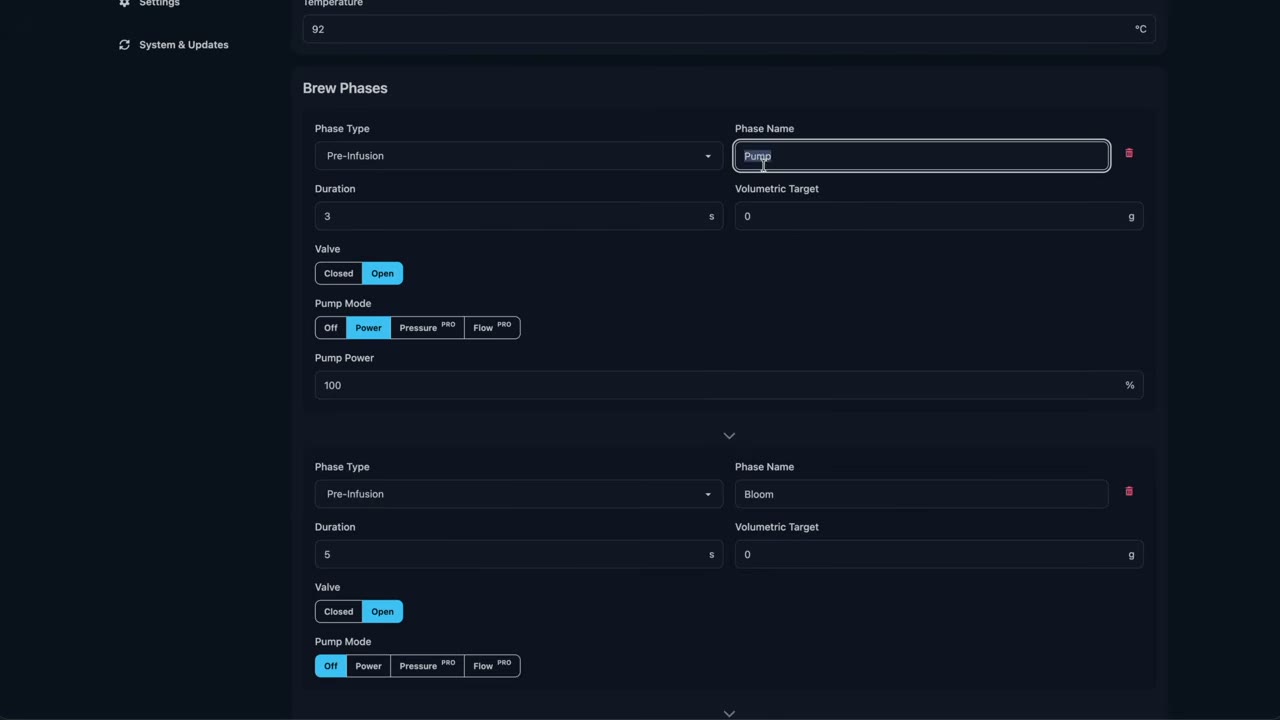Edit Pump phase Volumetric Target field
This screenshot has width=1280, height=720.
tap(939, 216)
